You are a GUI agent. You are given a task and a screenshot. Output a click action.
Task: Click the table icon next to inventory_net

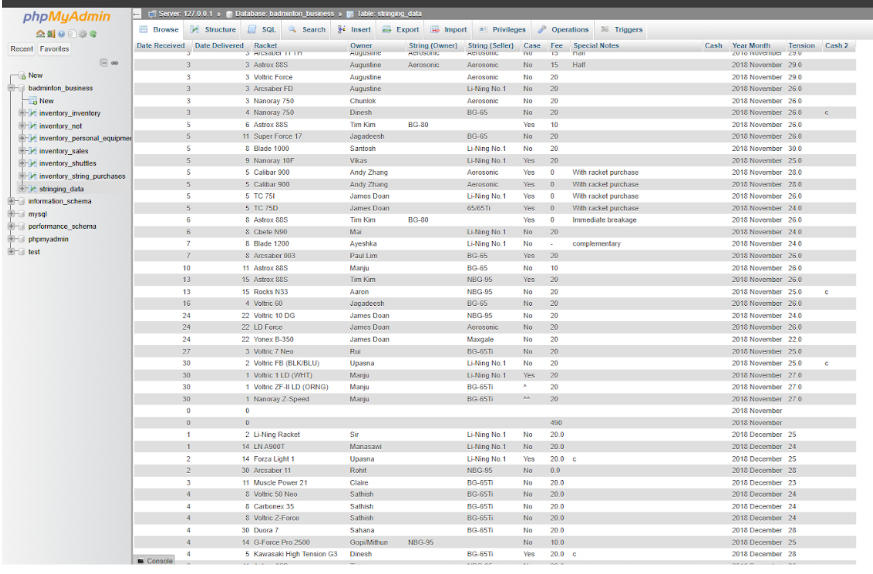tap(33, 126)
